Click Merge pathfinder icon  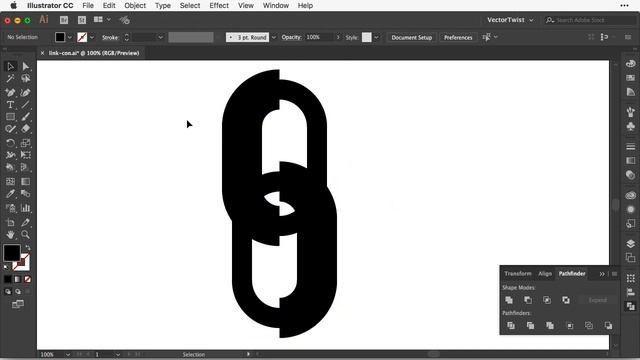(x=550, y=325)
